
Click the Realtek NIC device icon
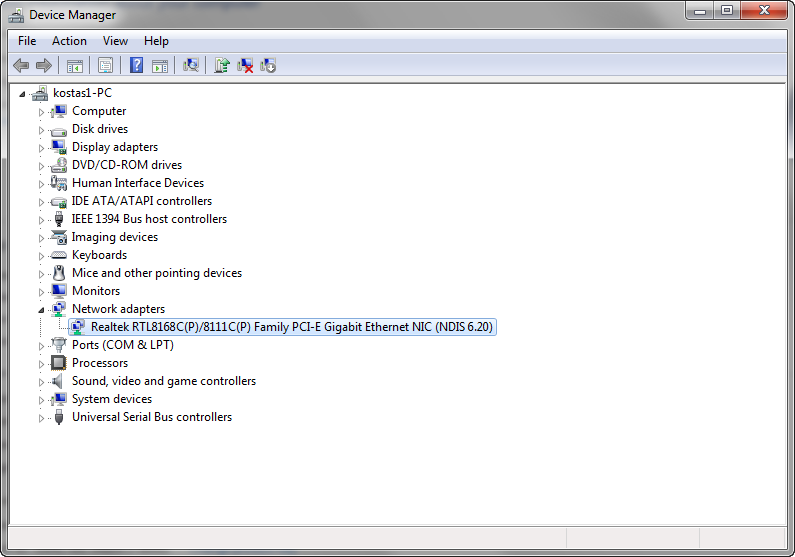point(78,327)
